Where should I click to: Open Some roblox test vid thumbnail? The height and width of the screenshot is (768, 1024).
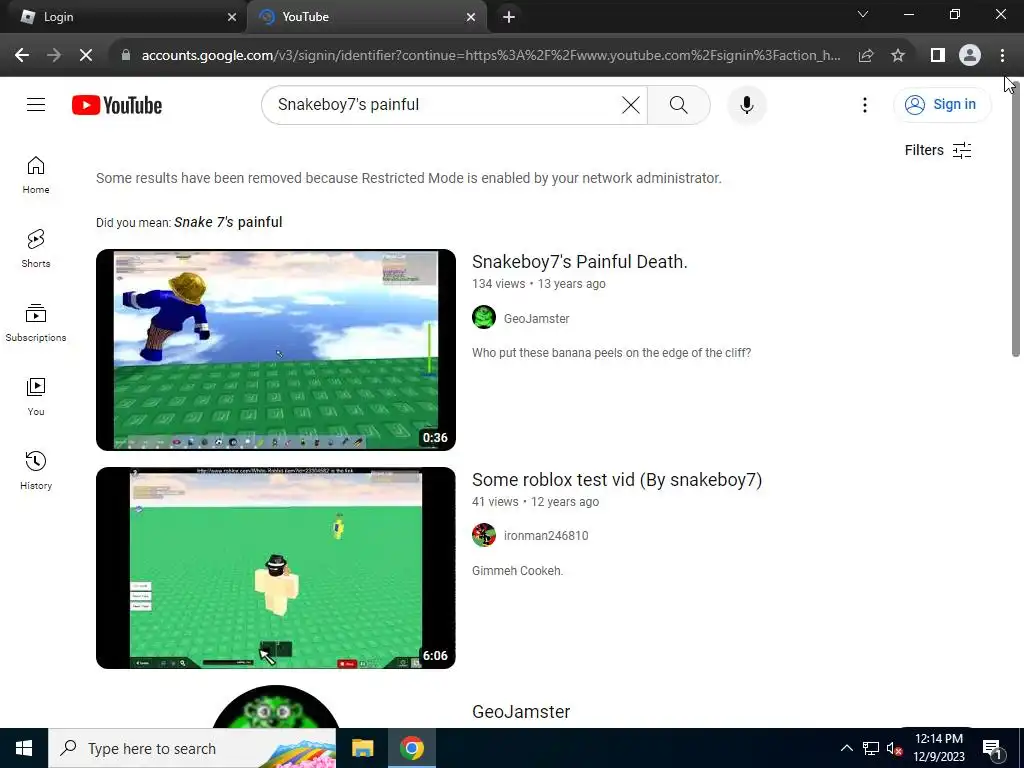coord(276,568)
